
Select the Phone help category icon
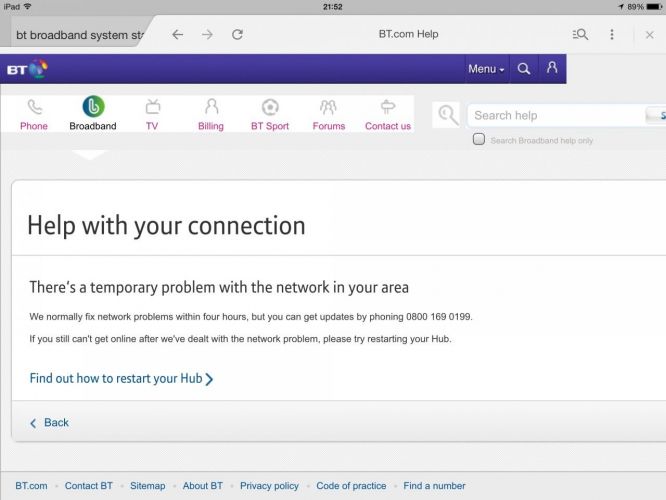tap(34, 107)
